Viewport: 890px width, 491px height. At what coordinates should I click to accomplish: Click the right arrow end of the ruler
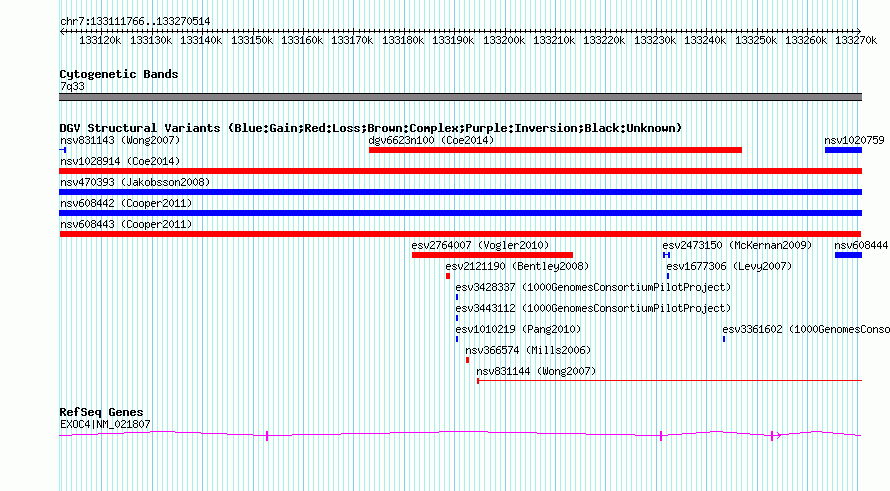(x=859, y=31)
